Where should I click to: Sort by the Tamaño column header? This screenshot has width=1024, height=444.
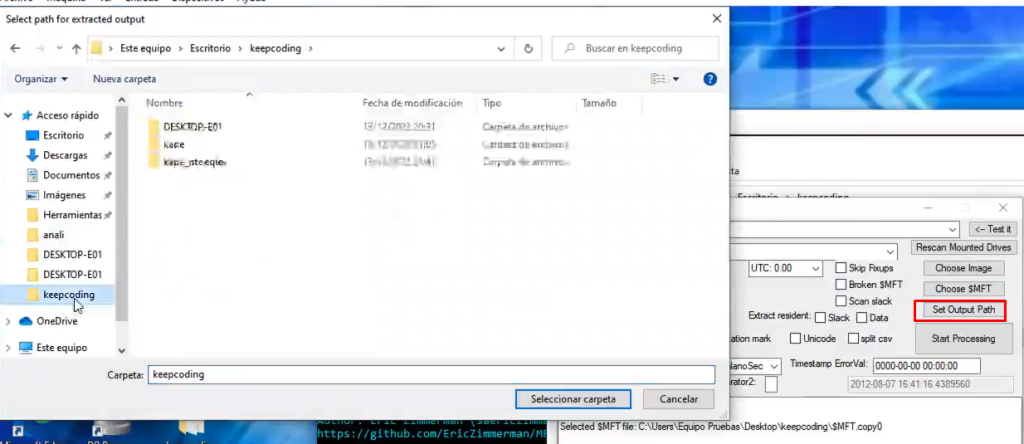[x=599, y=103]
